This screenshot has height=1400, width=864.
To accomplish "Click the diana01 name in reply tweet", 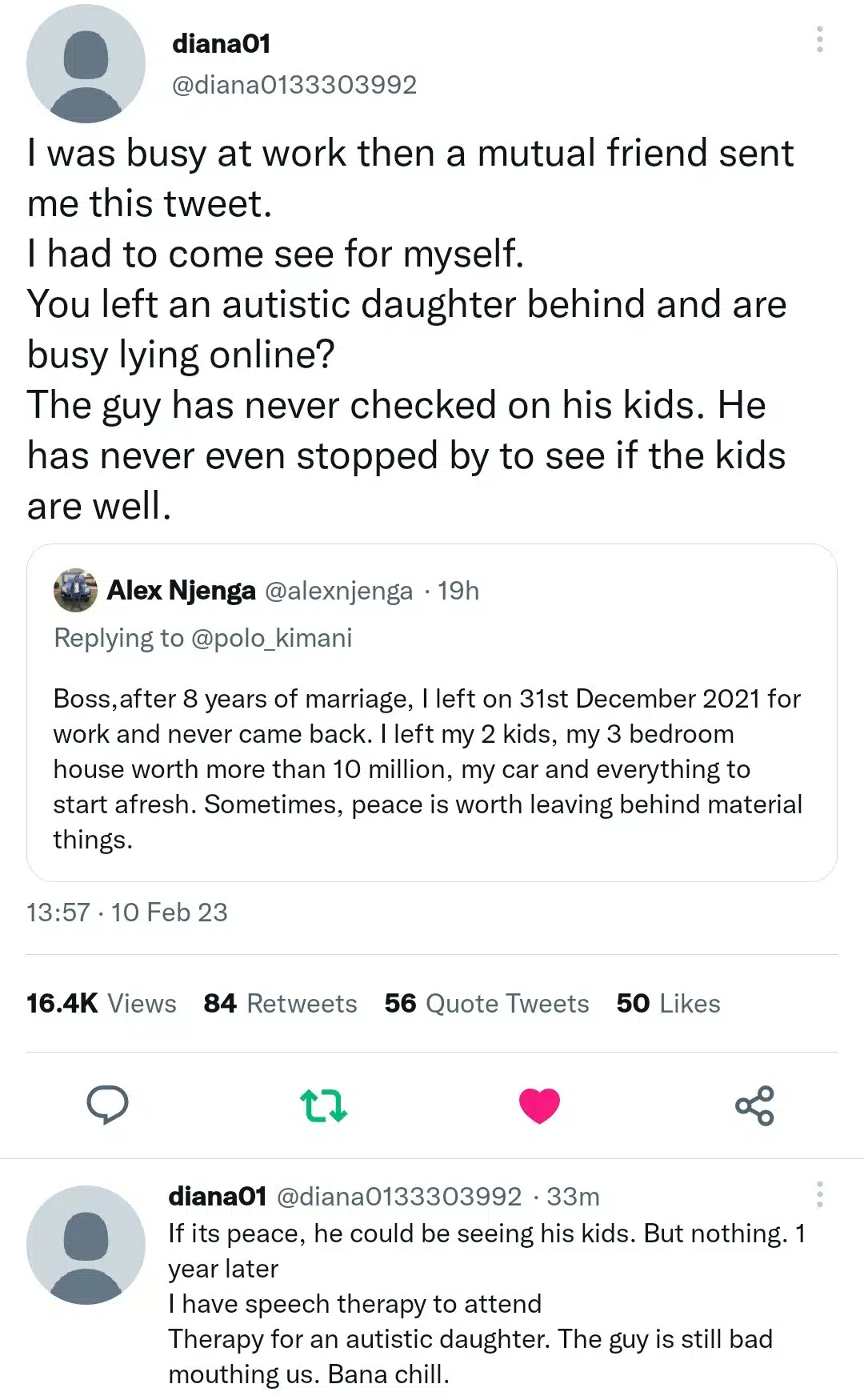I will [217, 1197].
